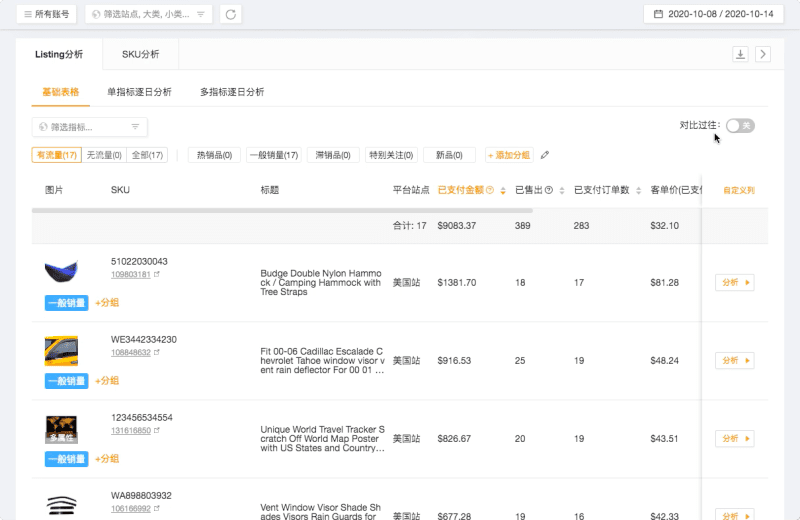The image size is (800, 520).
Task: Click the 添加分组 button
Action: (x=509, y=155)
